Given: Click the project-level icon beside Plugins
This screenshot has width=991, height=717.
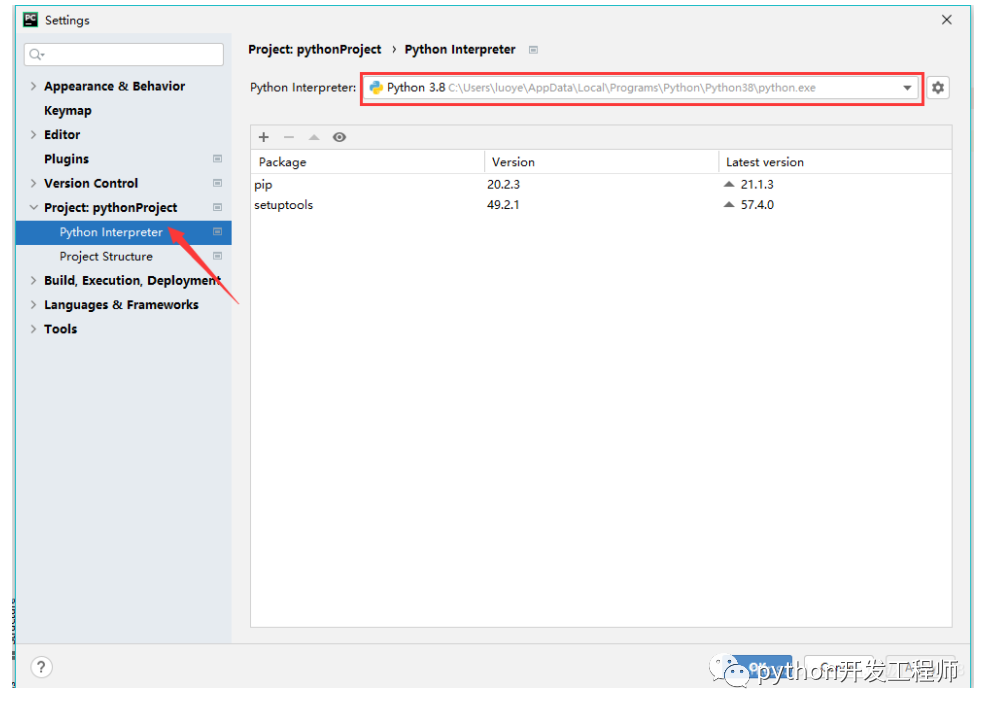Looking at the screenshot, I should 217,159.
